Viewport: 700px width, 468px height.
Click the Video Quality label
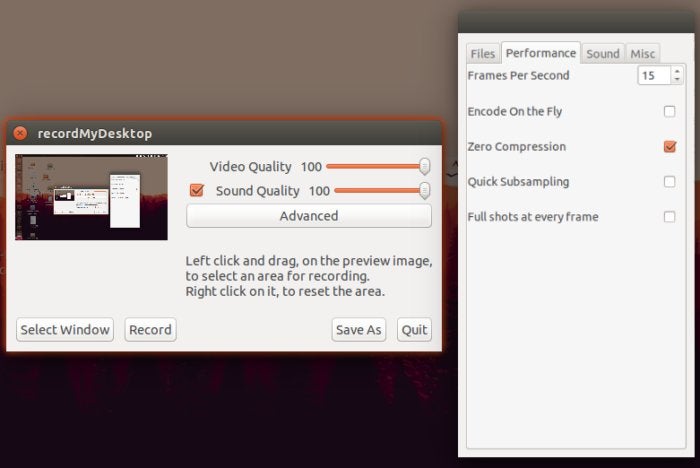250,167
